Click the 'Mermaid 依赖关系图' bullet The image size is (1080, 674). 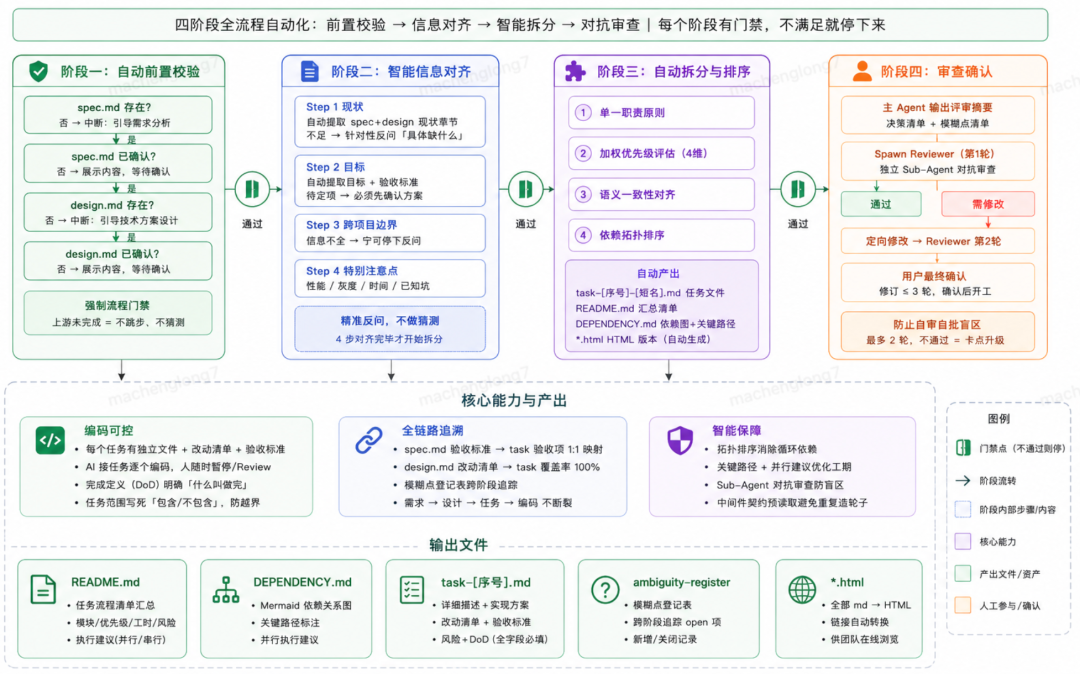[306, 606]
